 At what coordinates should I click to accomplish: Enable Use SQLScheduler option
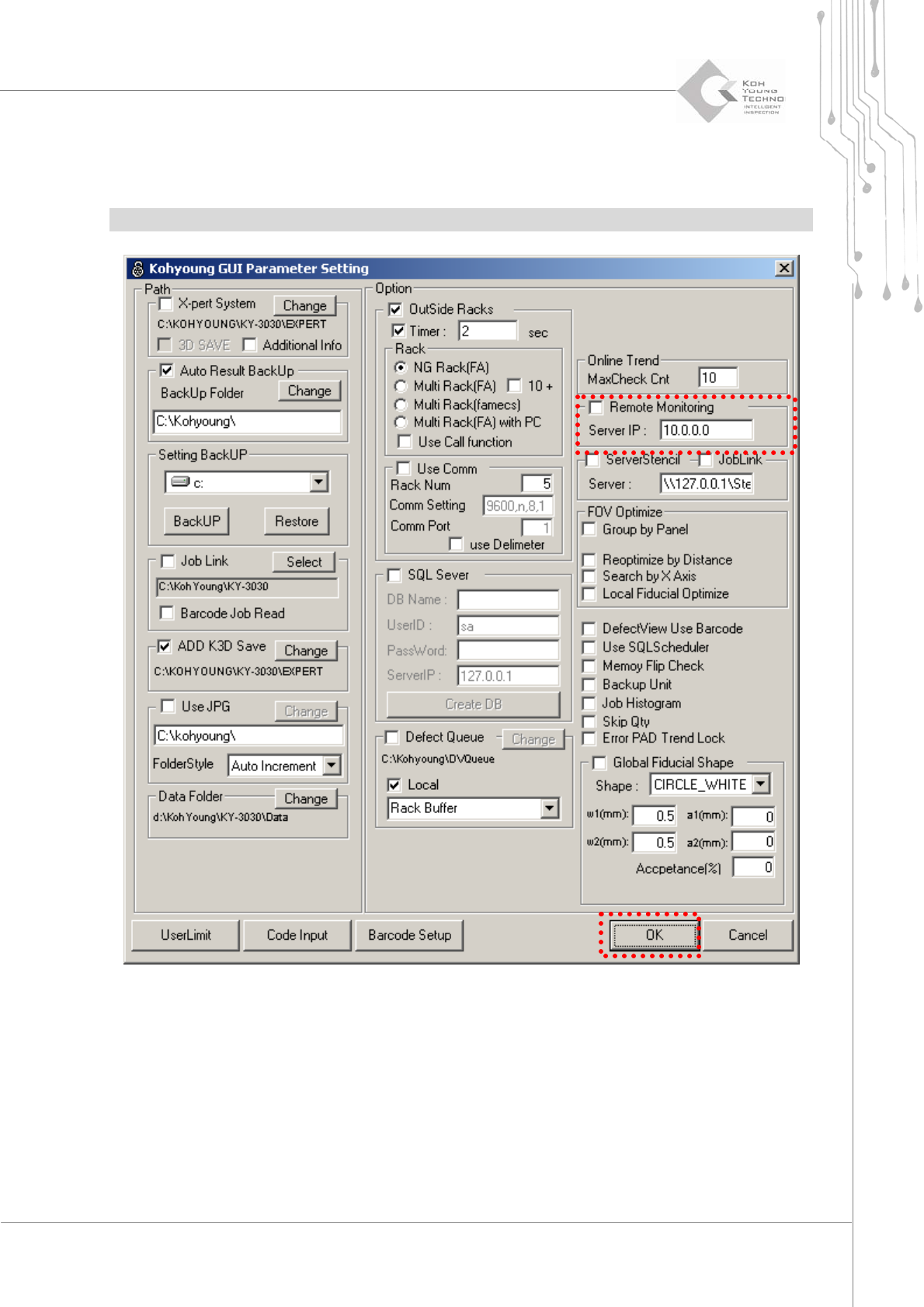(x=589, y=647)
